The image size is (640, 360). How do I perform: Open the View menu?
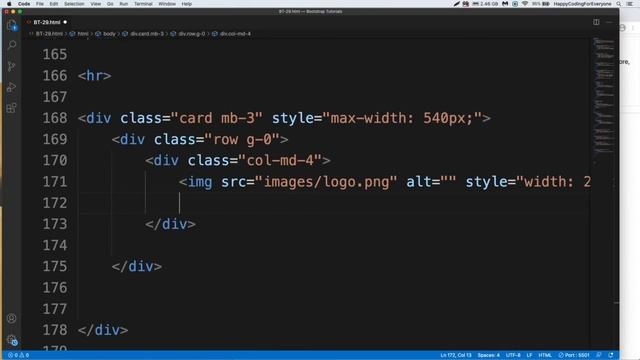pos(96,4)
